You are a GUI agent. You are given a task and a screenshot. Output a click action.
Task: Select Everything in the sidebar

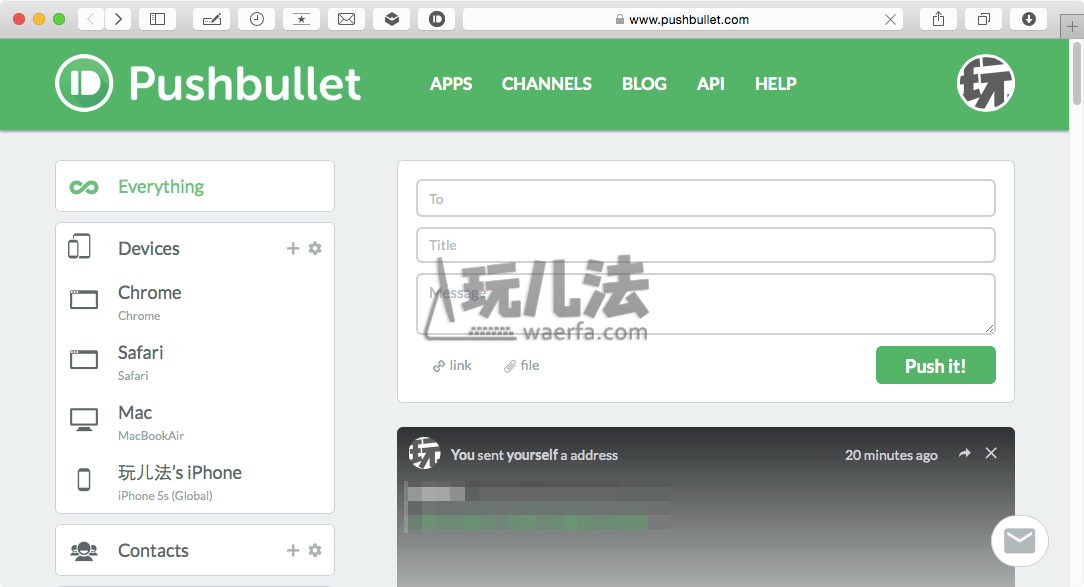coord(195,187)
